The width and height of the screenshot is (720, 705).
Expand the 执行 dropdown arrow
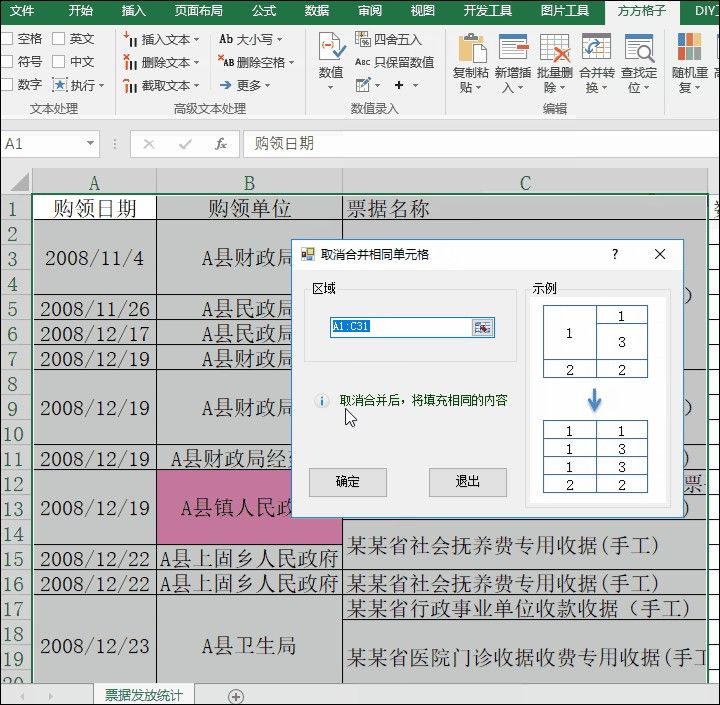pos(101,85)
